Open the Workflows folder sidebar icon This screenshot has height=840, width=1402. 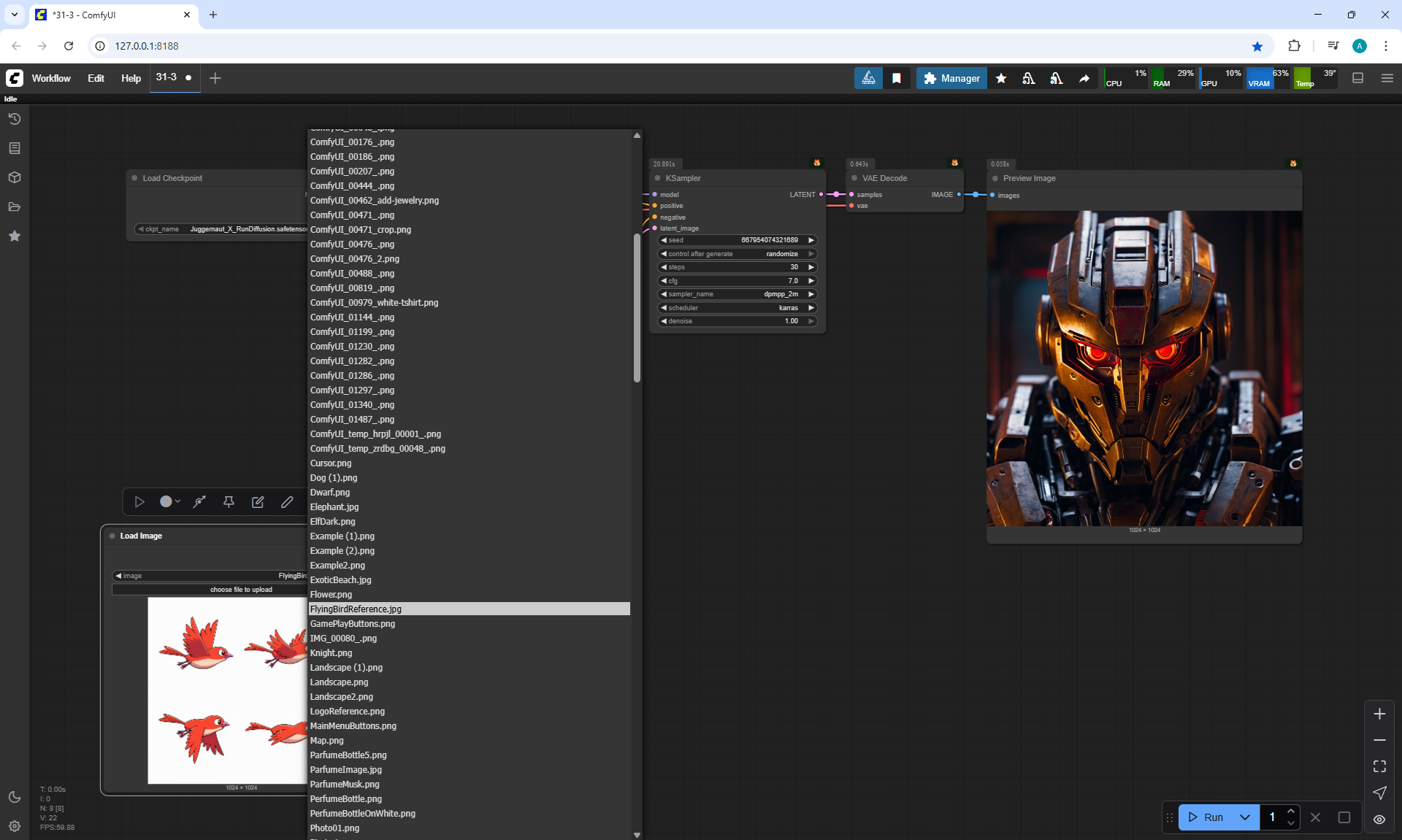[x=14, y=207]
